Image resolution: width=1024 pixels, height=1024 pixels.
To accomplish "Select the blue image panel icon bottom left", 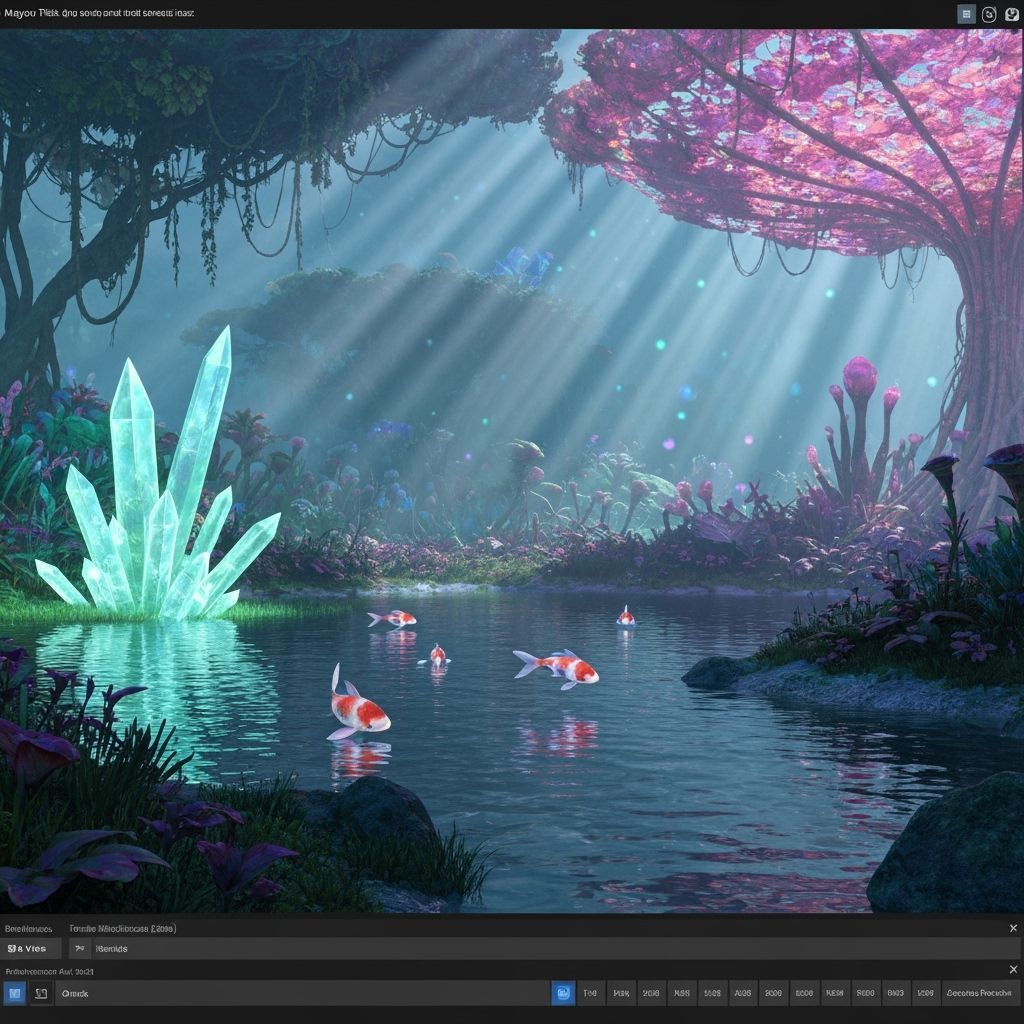I will pyautogui.click(x=14, y=993).
